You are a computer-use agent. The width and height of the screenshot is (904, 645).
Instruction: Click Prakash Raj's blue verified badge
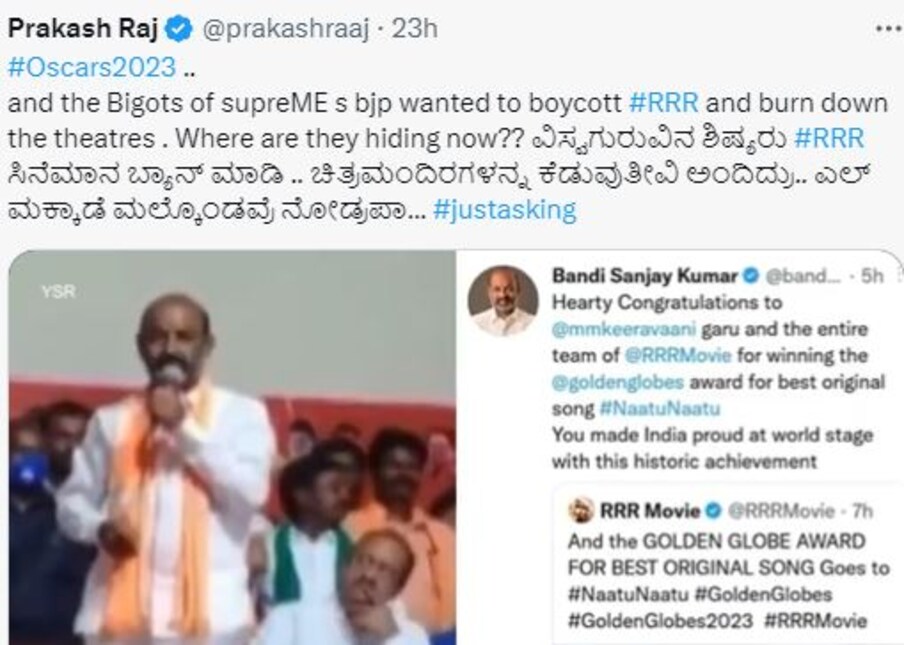click(x=179, y=29)
